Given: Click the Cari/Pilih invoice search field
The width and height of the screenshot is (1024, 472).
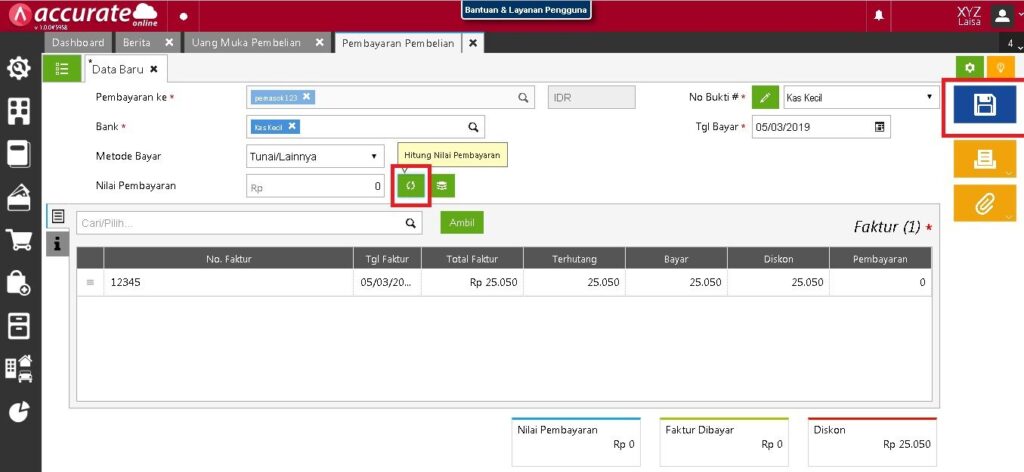Looking at the screenshot, I should [x=239, y=224].
